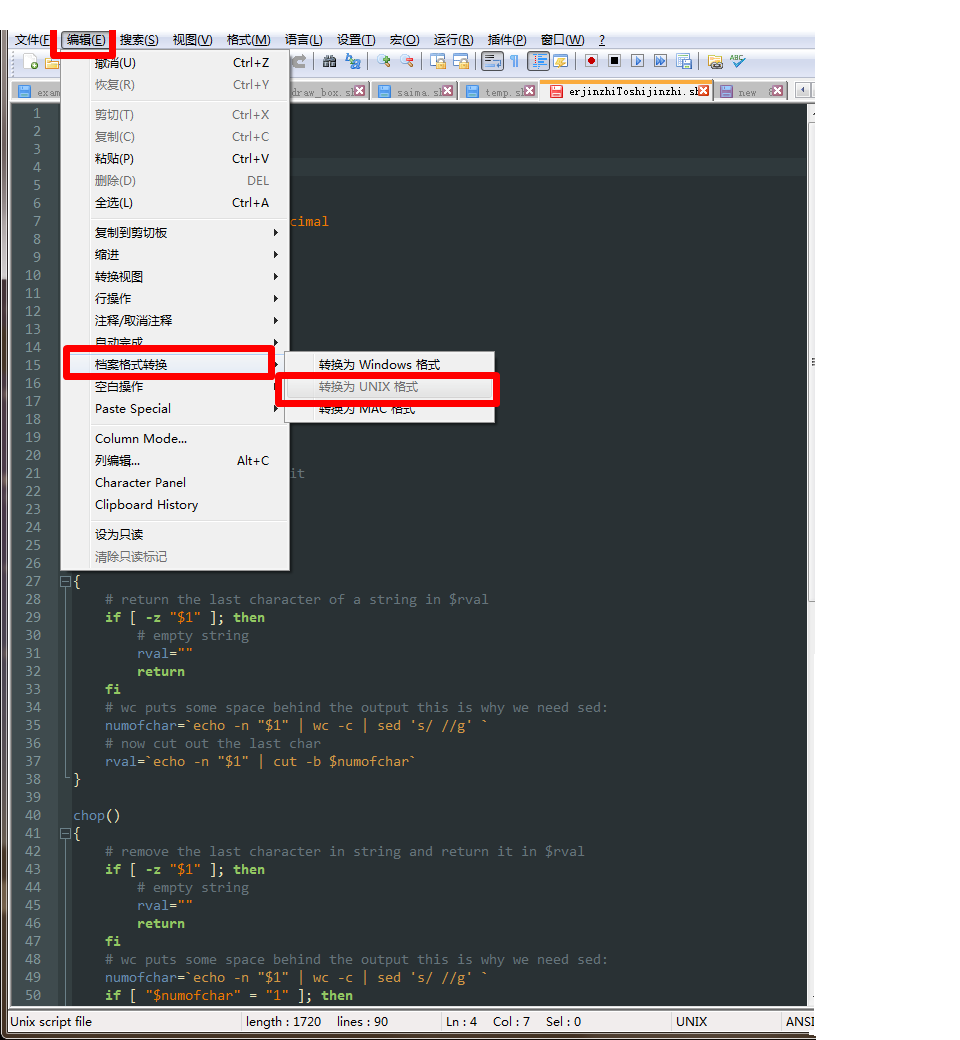Choose 全选(L) select all entry

(175, 203)
